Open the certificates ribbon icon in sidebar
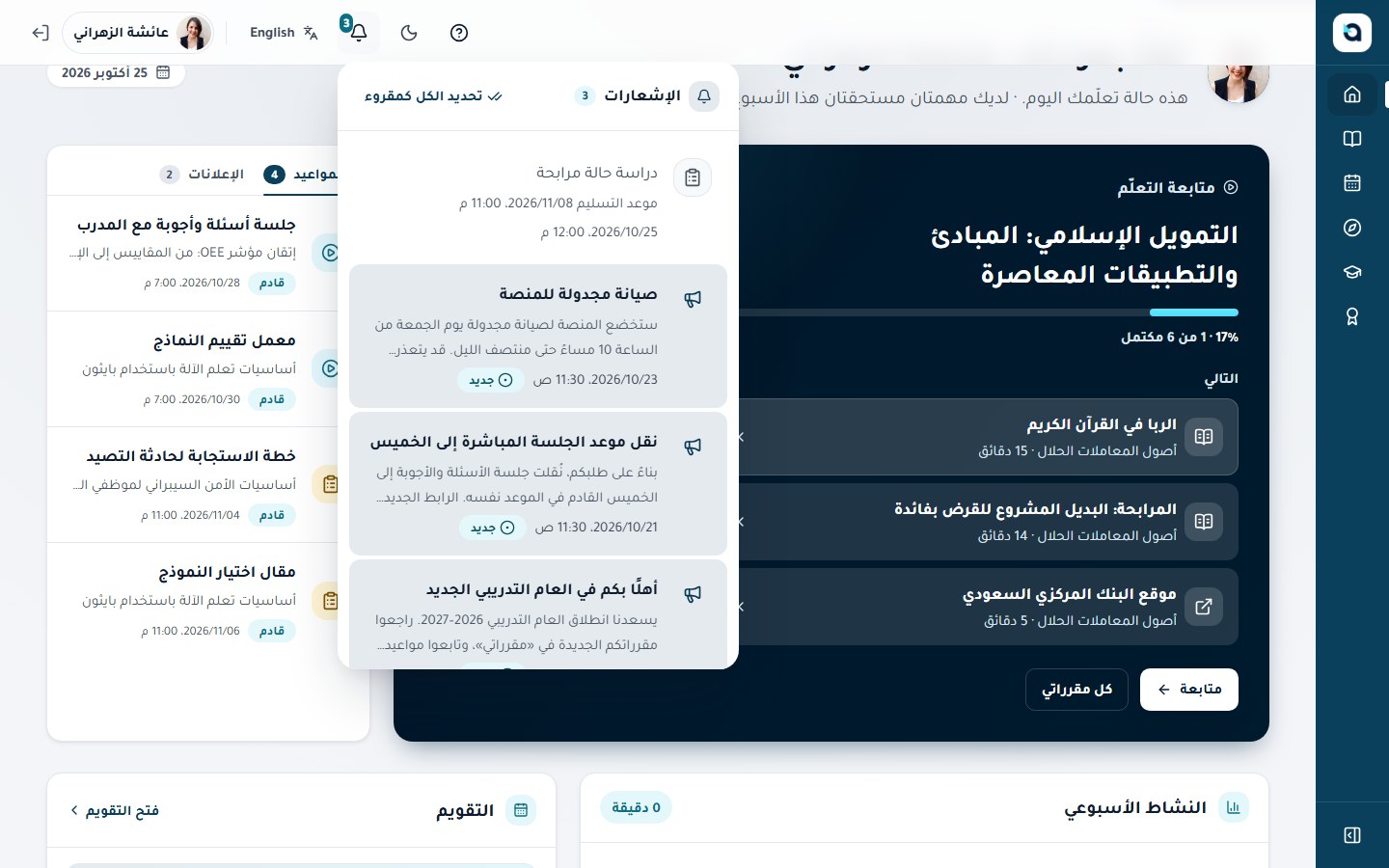The width and height of the screenshot is (1389, 868). (1351, 316)
